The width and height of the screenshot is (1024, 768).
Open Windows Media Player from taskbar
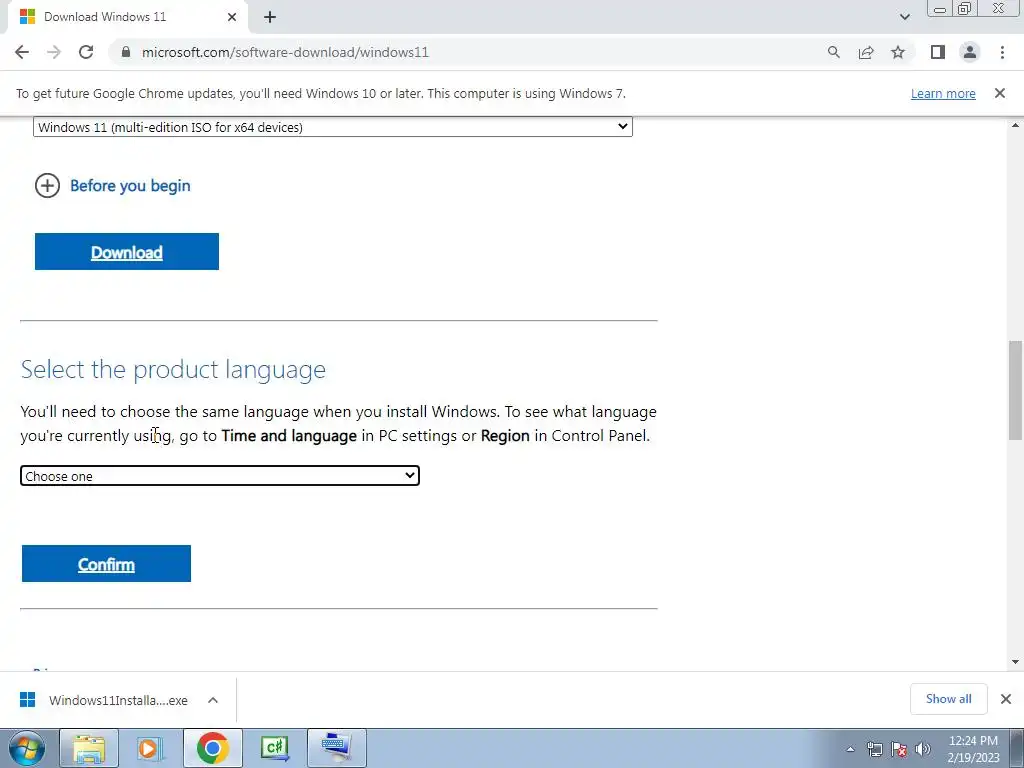[149, 748]
